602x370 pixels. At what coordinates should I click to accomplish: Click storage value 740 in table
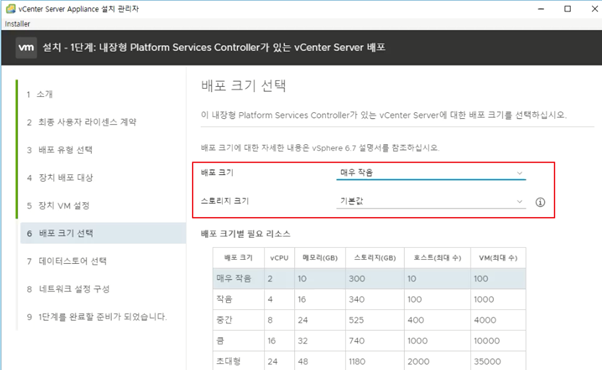coord(357,341)
